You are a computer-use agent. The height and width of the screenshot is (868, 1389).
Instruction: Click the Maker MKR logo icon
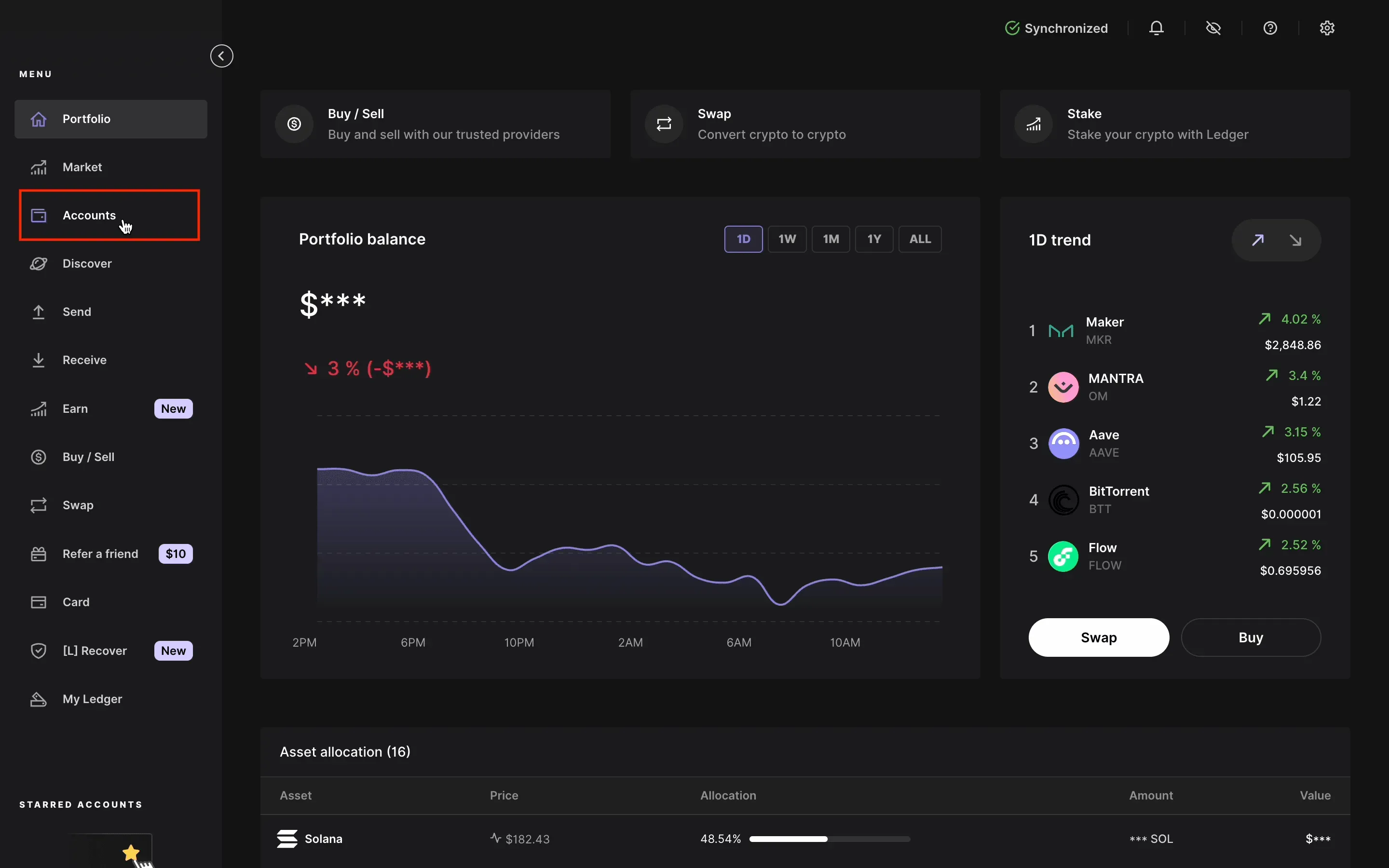click(x=1061, y=331)
